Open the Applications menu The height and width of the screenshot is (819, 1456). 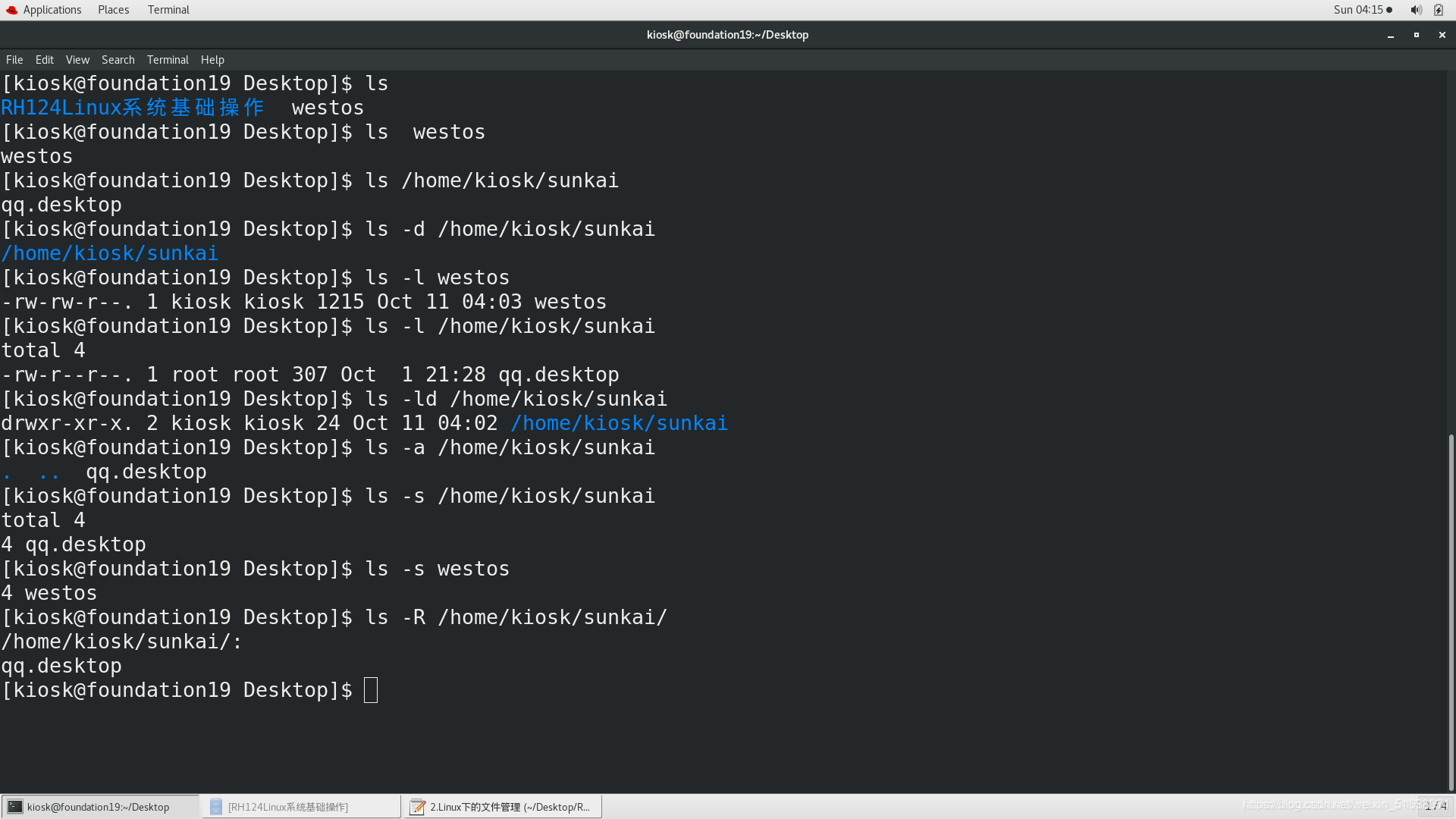coord(52,10)
